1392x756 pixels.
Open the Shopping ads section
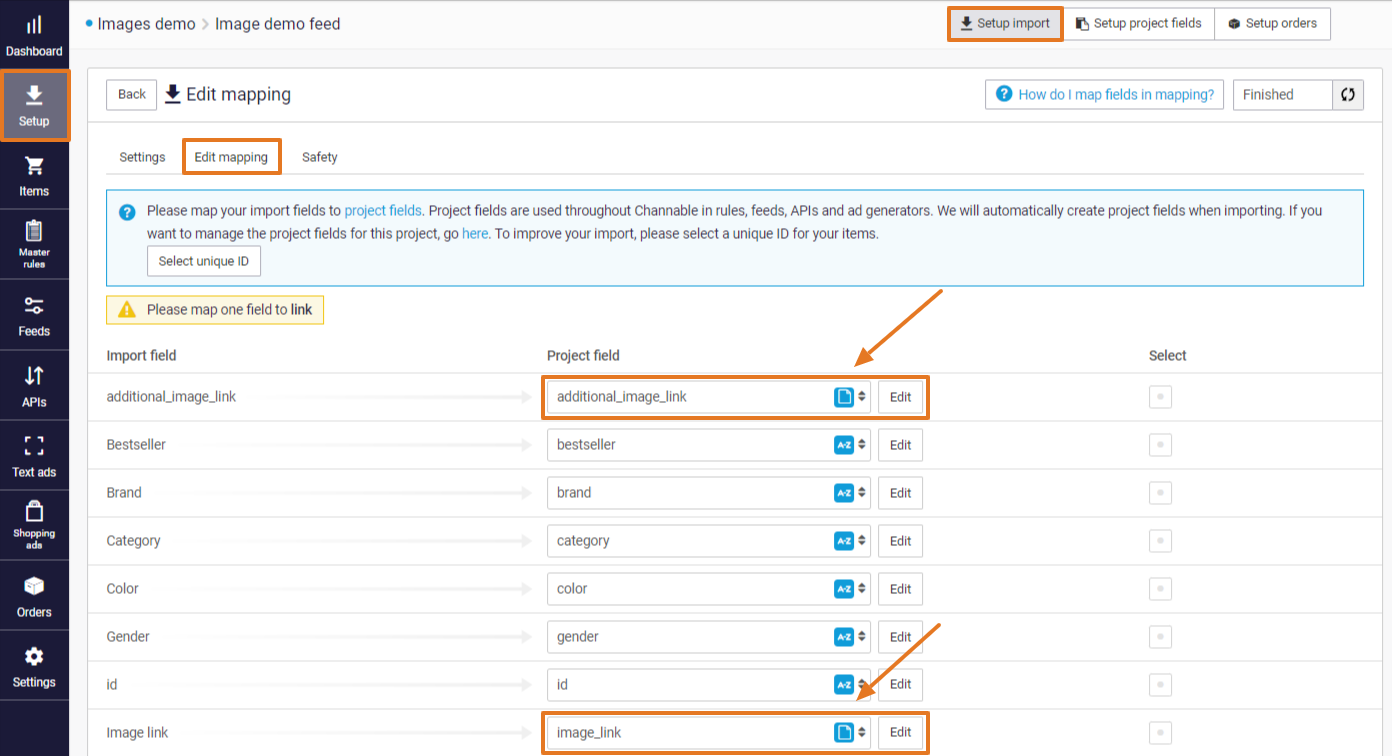(x=34, y=524)
